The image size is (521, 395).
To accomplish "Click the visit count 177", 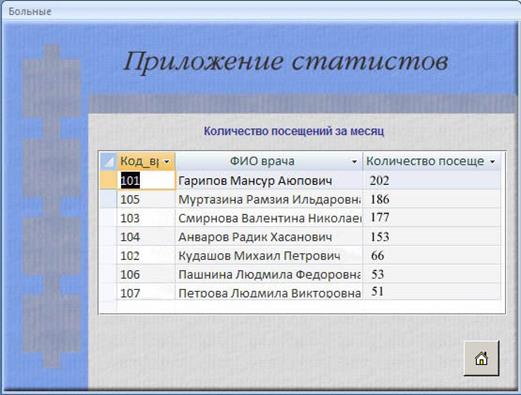I will (432, 218).
